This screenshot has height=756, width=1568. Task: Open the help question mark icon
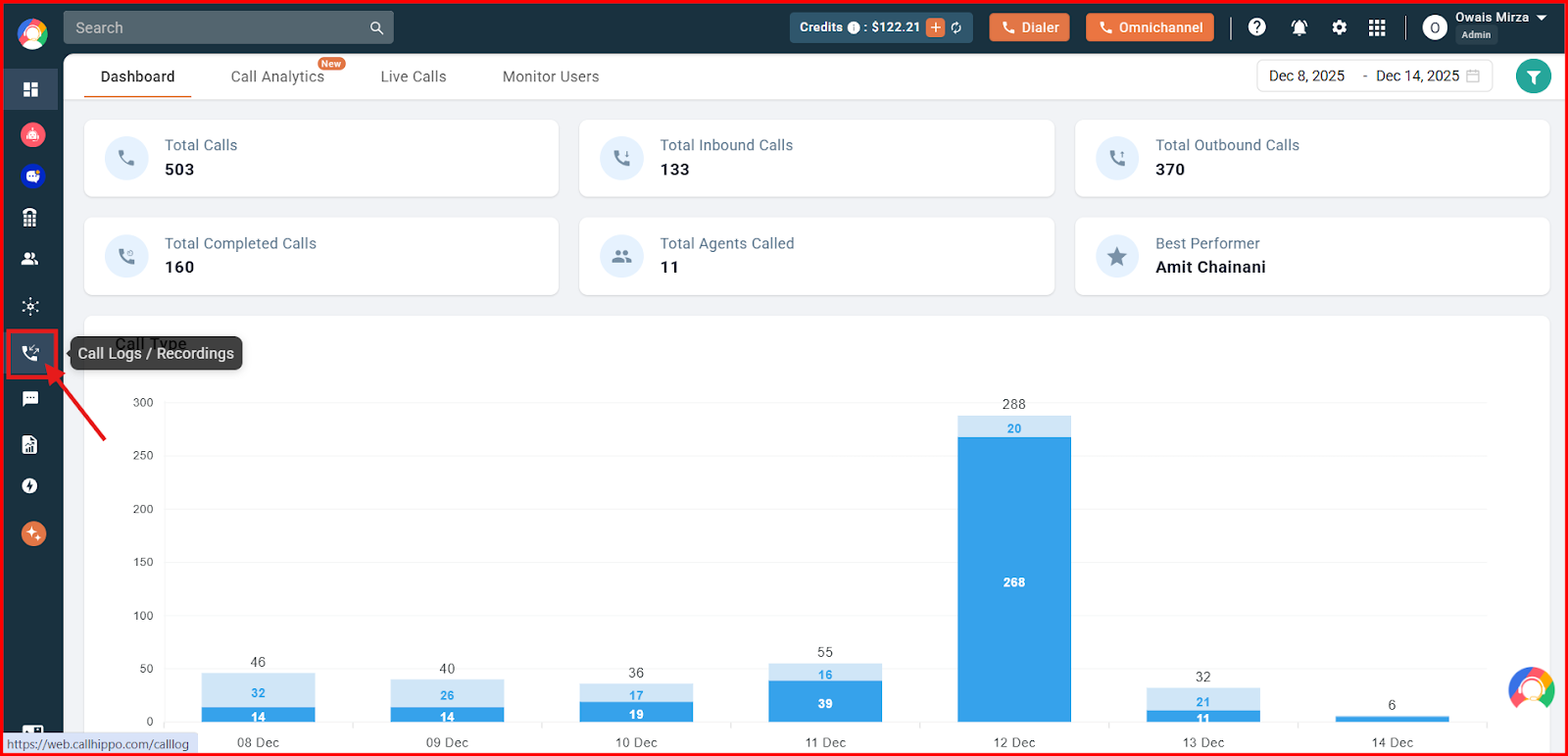pos(1256,27)
